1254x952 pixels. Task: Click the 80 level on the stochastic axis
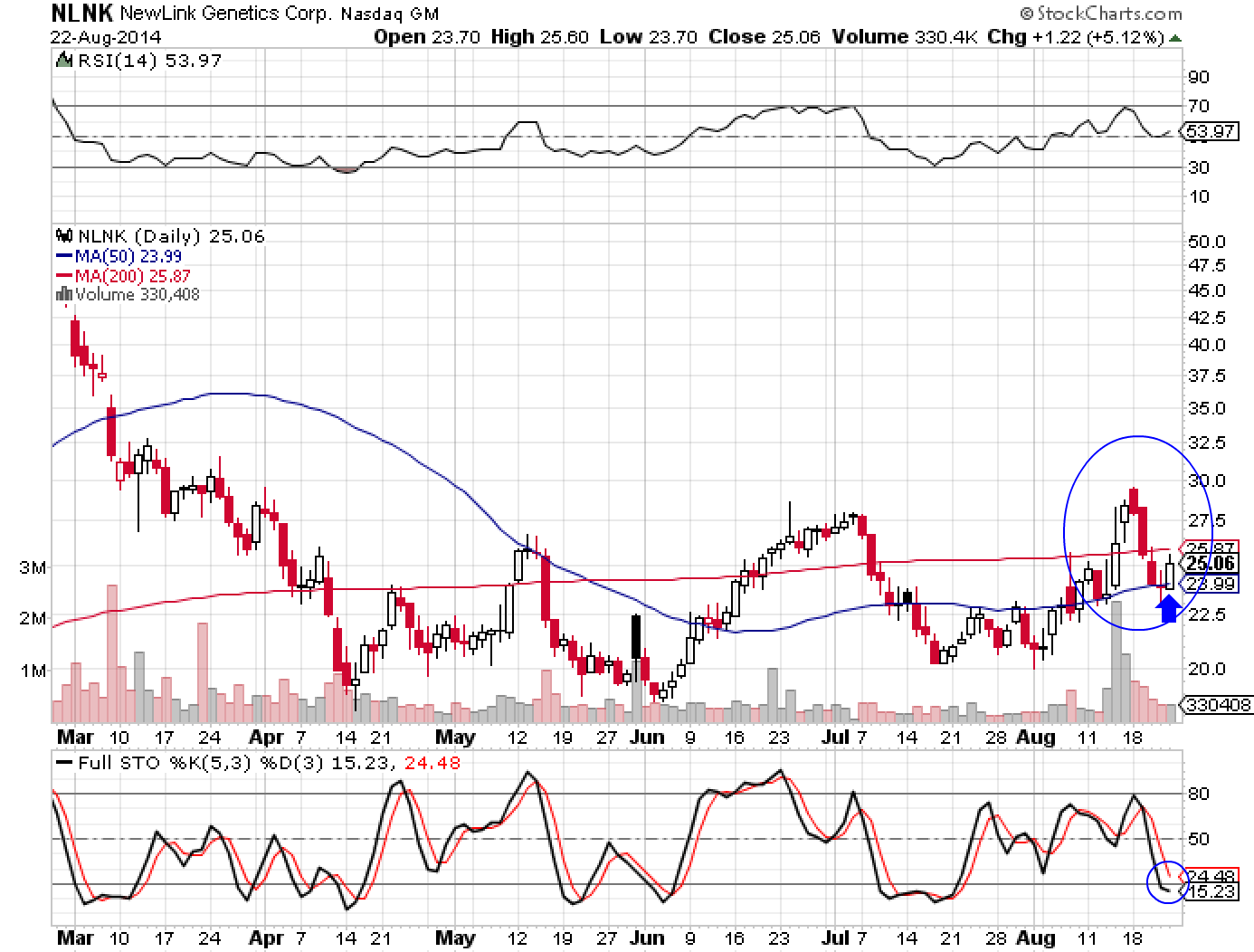coord(1198,795)
